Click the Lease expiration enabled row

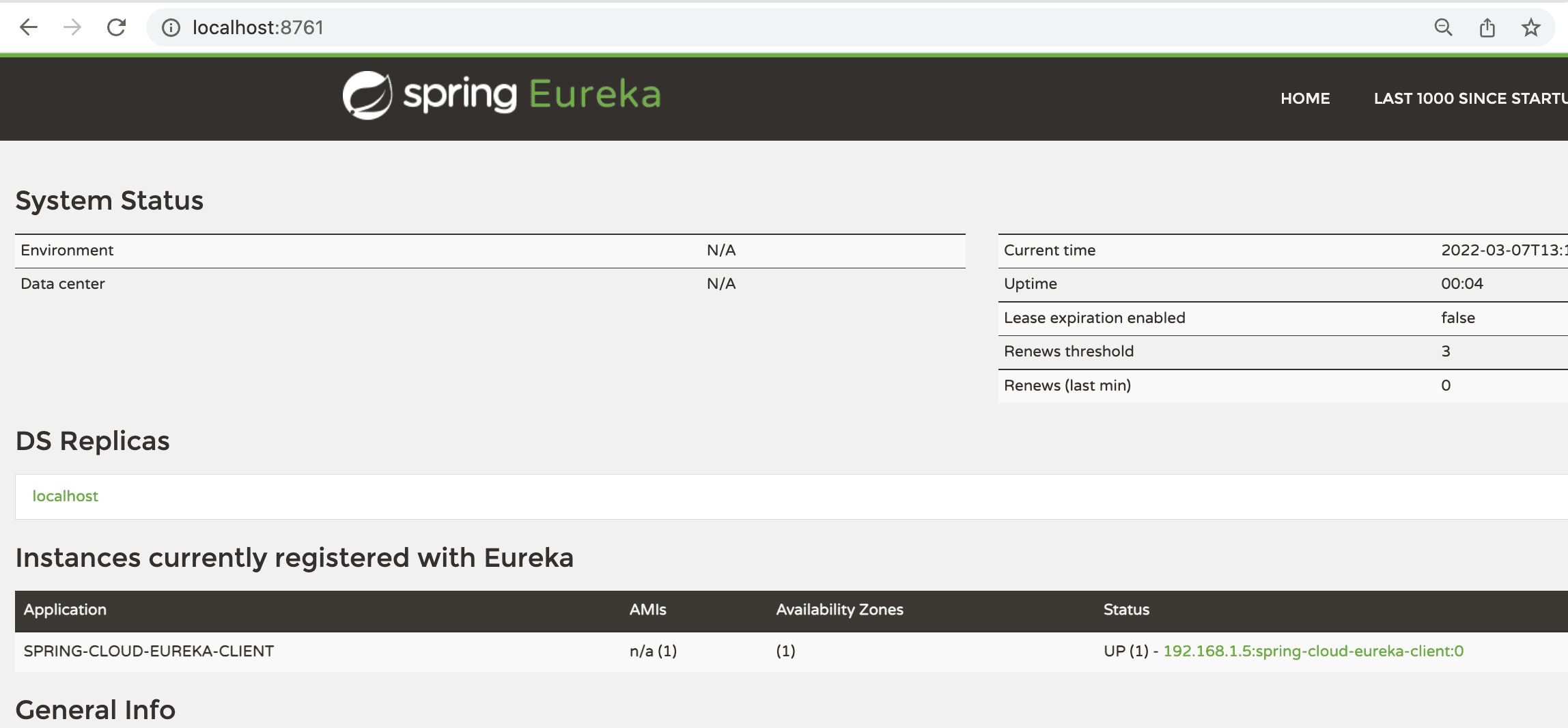(x=1094, y=318)
